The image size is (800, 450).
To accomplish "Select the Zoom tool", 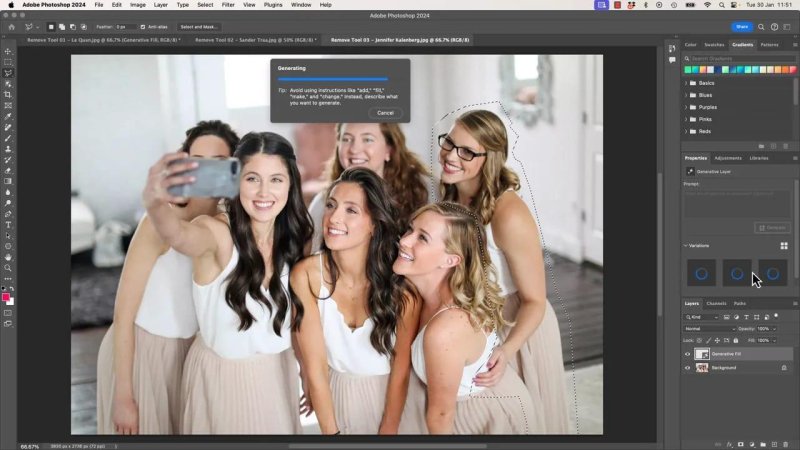I will pos(8,268).
